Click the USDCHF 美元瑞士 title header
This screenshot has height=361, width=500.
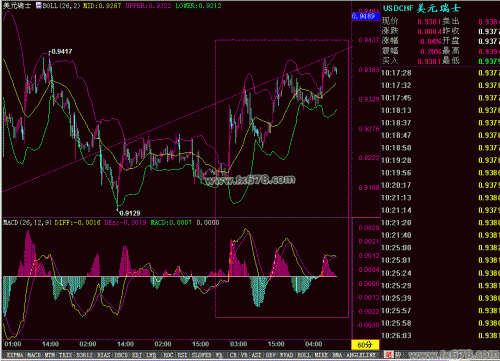421,8
